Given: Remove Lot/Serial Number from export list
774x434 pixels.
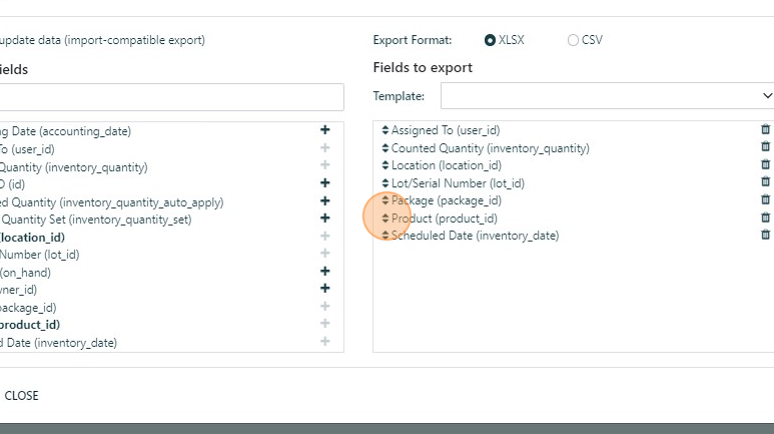Looking at the screenshot, I should 765,182.
